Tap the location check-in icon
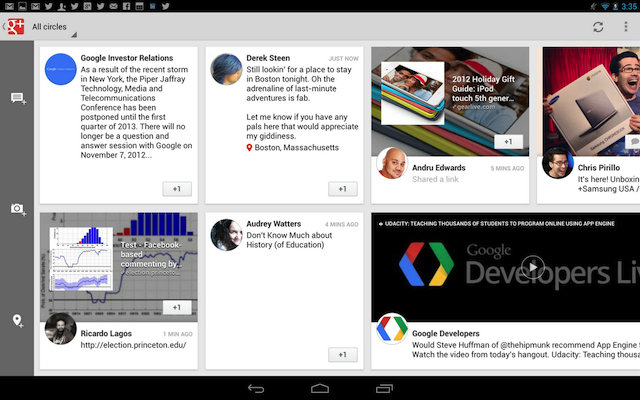The width and height of the screenshot is (640, 400). click(x=17, y=320)
